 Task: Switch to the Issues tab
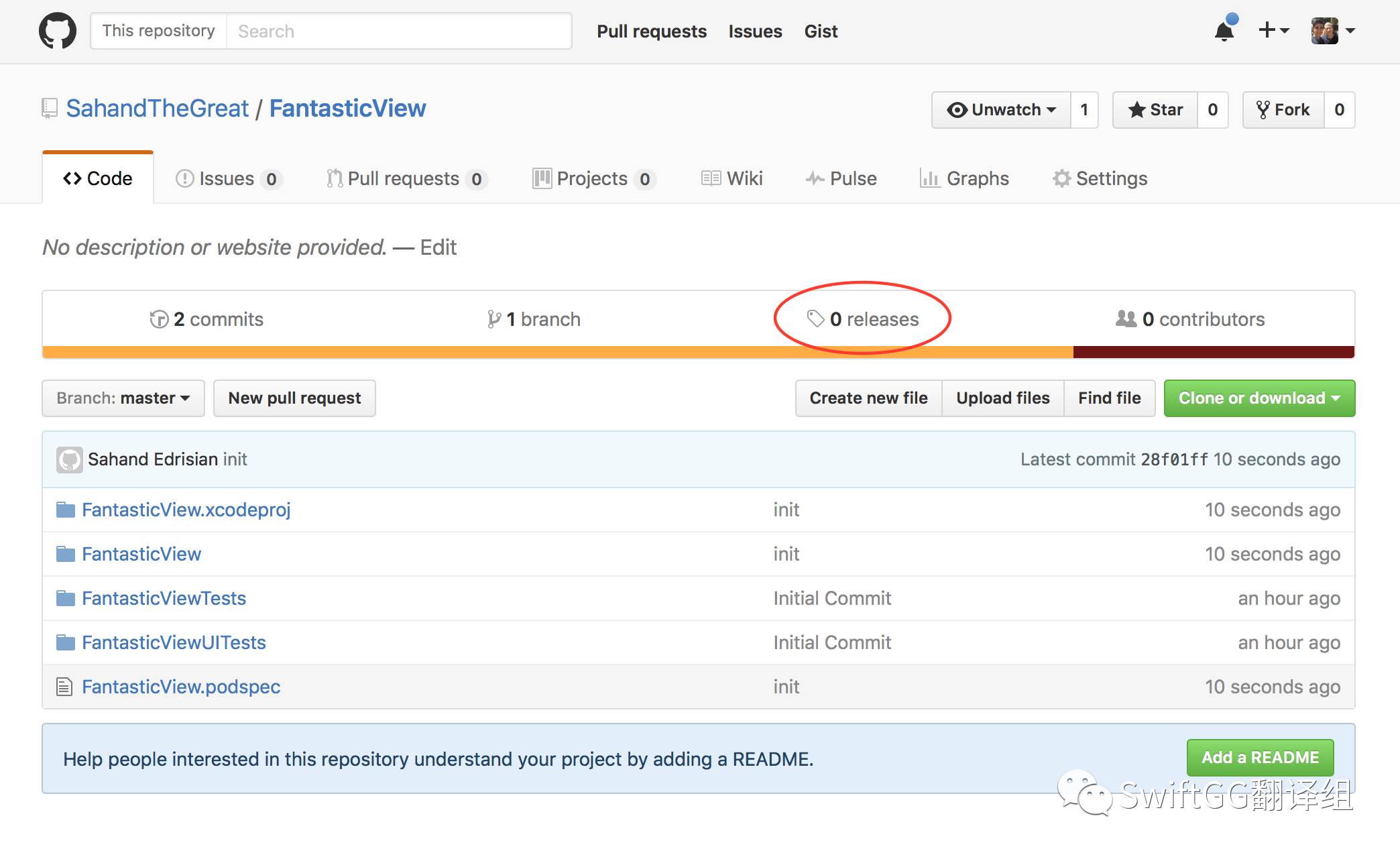point(229,178)
